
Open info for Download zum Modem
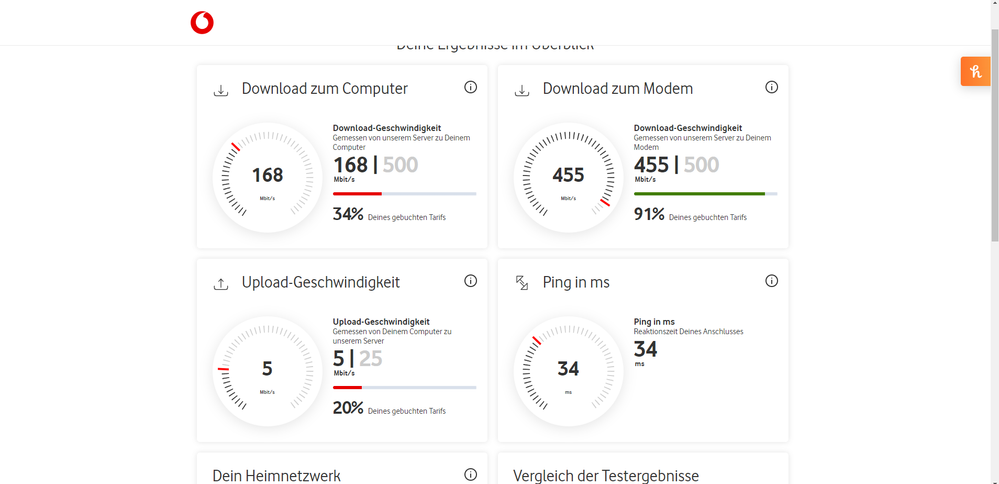pos(771,87)
